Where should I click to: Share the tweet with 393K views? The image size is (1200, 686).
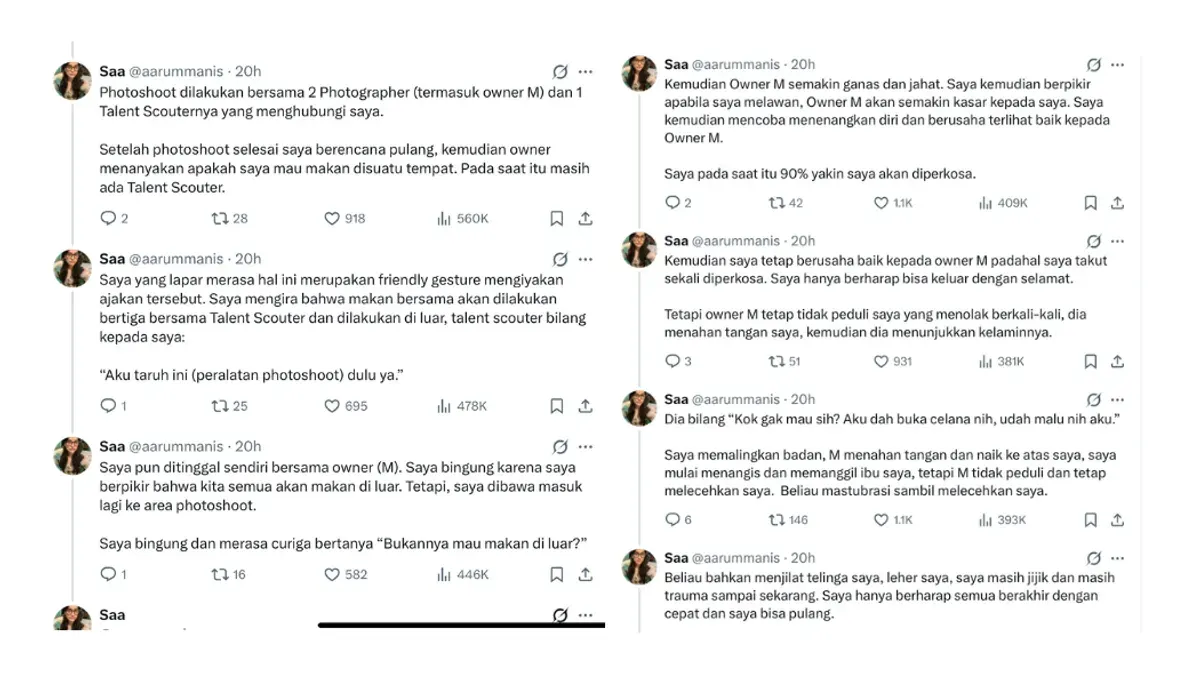1118,520
